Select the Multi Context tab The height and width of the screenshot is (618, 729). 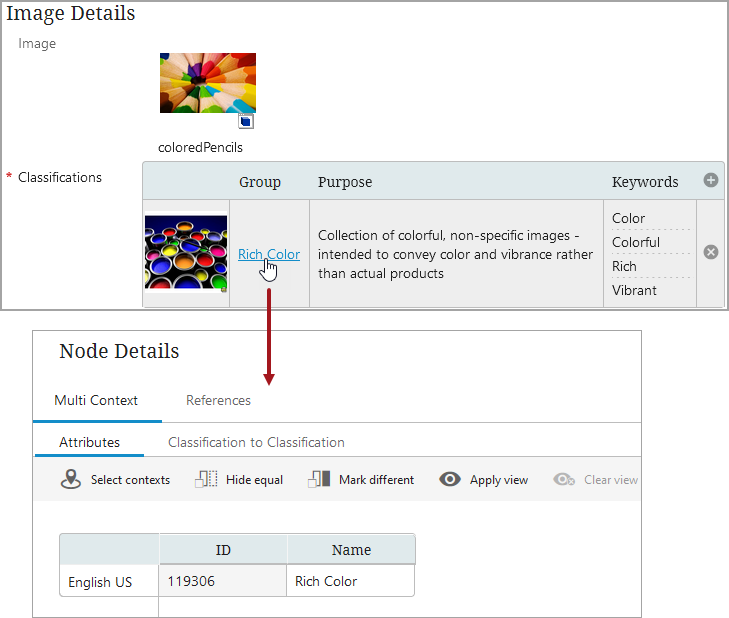(96, 400)
